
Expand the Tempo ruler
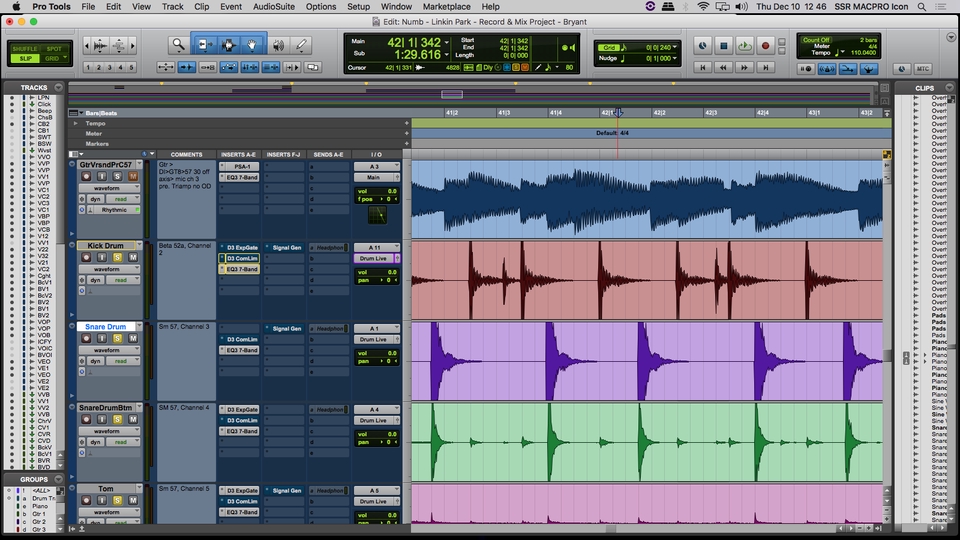pyautogui.click(x=76, y=123)
